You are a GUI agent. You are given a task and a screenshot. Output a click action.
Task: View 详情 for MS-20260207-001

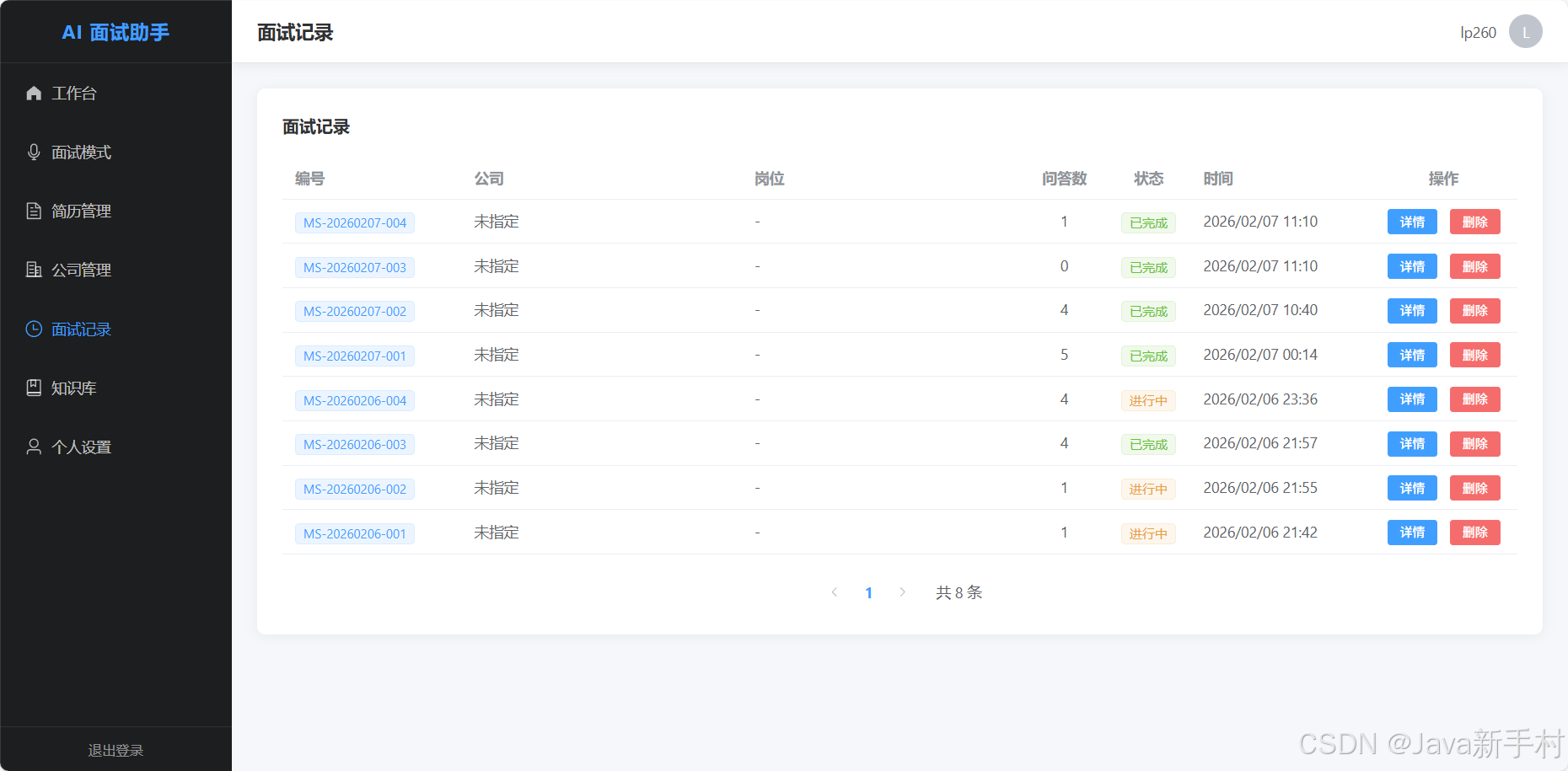coord(1412,355)
